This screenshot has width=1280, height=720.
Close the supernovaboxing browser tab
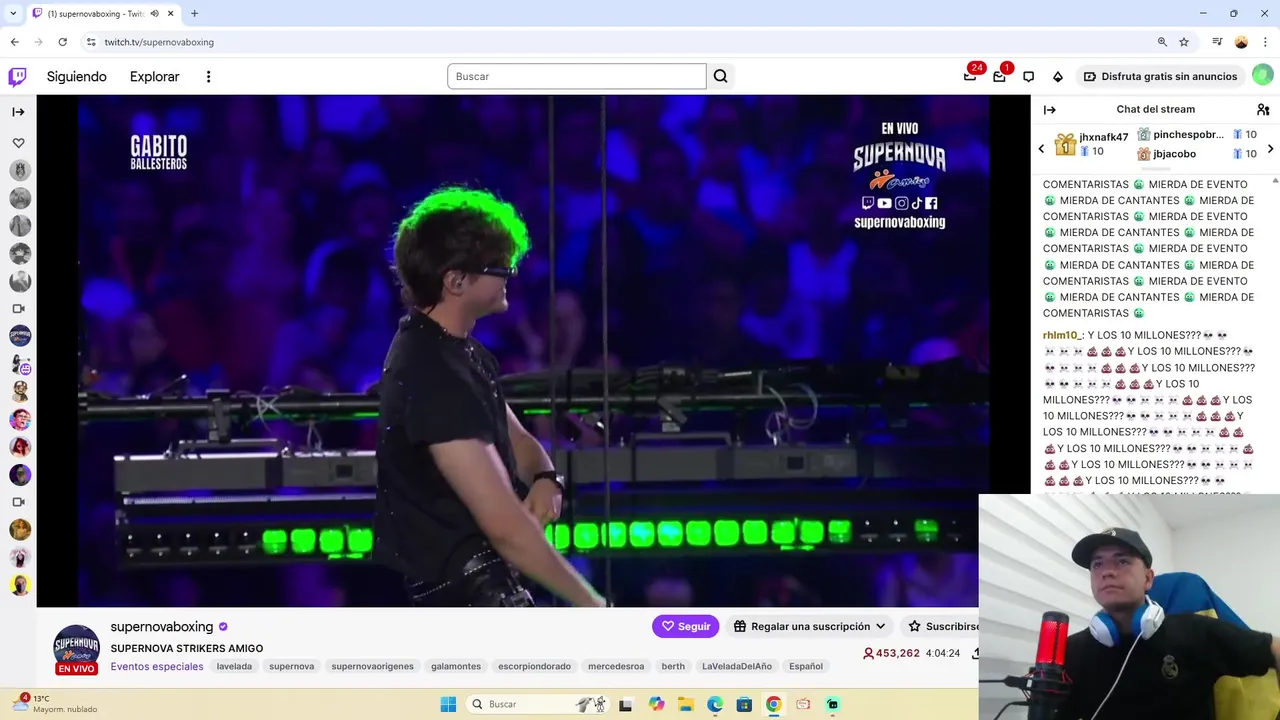coord(171,14)
